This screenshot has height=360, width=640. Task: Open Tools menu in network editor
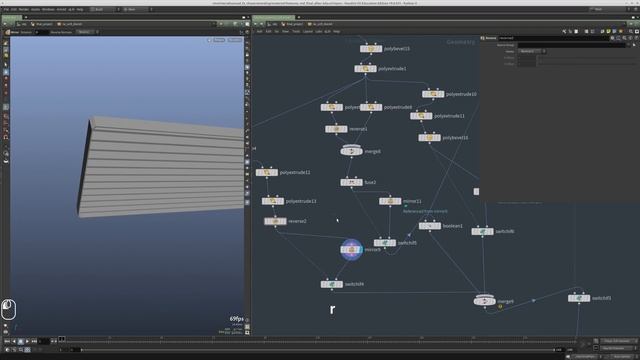point(296,31)
